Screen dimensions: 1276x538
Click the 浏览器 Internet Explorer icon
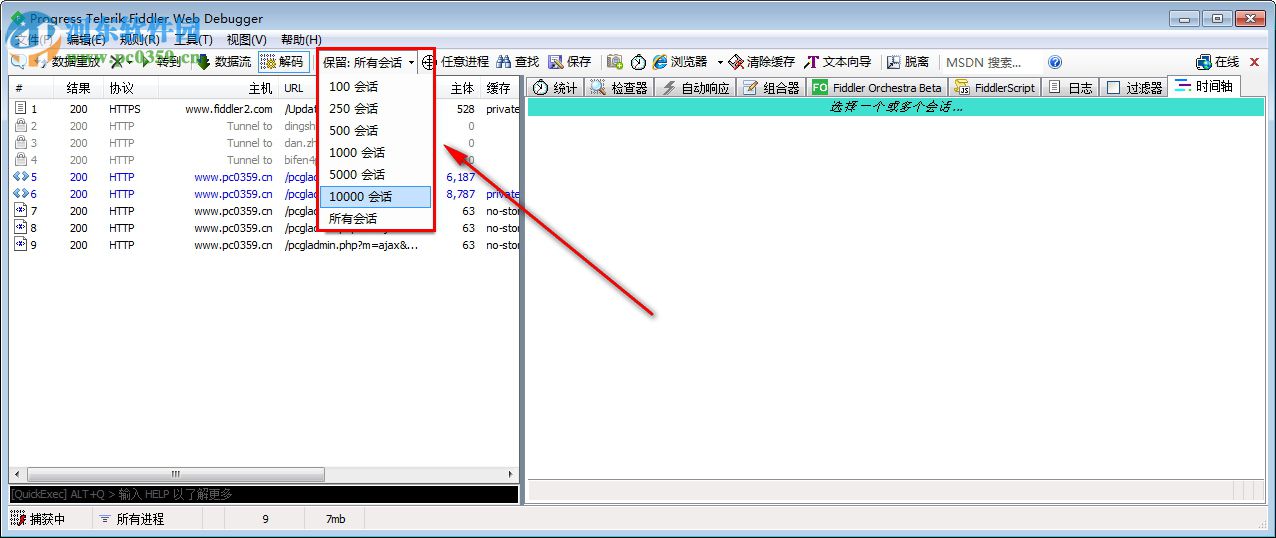660,62
